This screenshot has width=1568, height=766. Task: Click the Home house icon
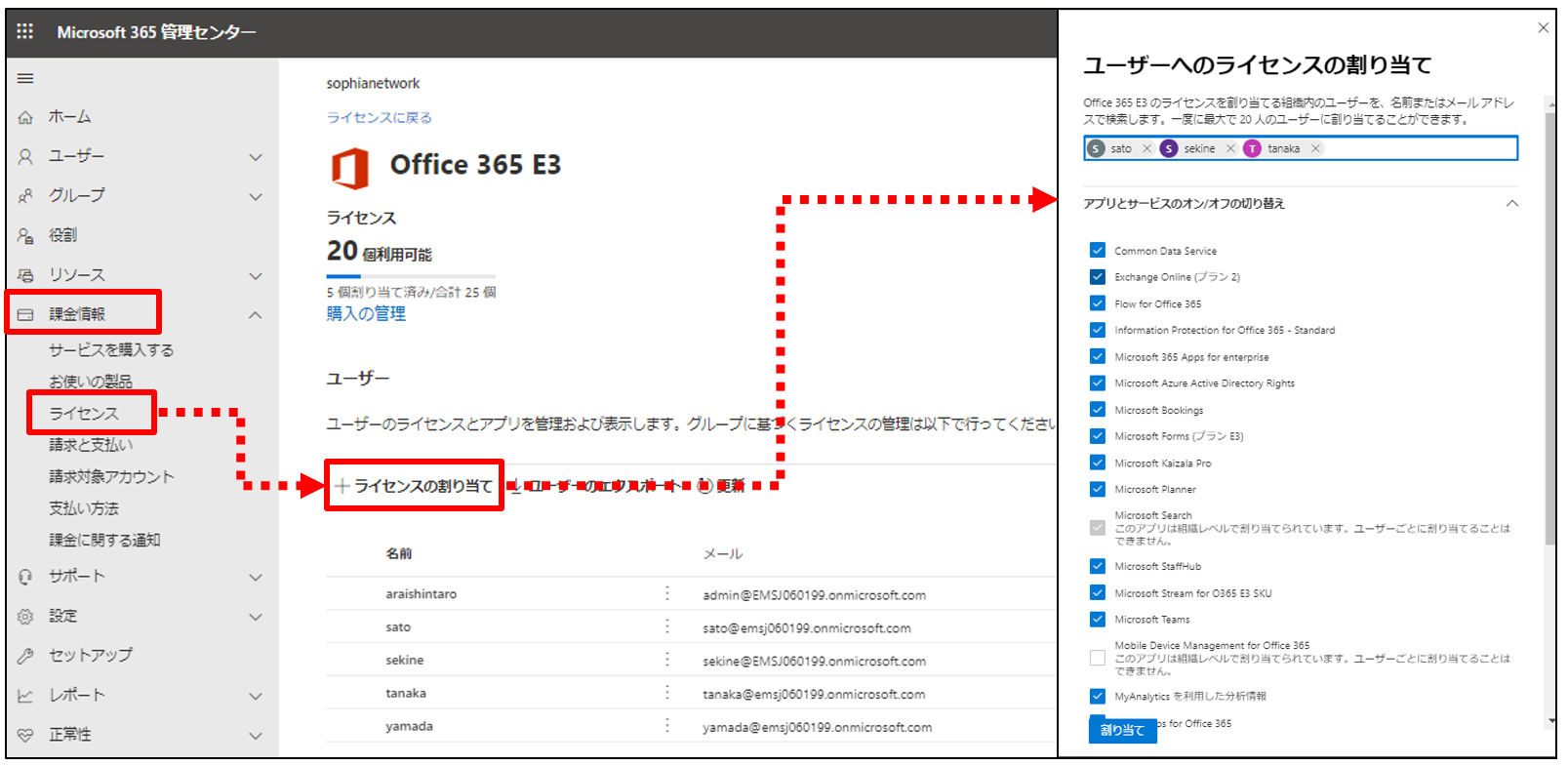coord(25,117)
